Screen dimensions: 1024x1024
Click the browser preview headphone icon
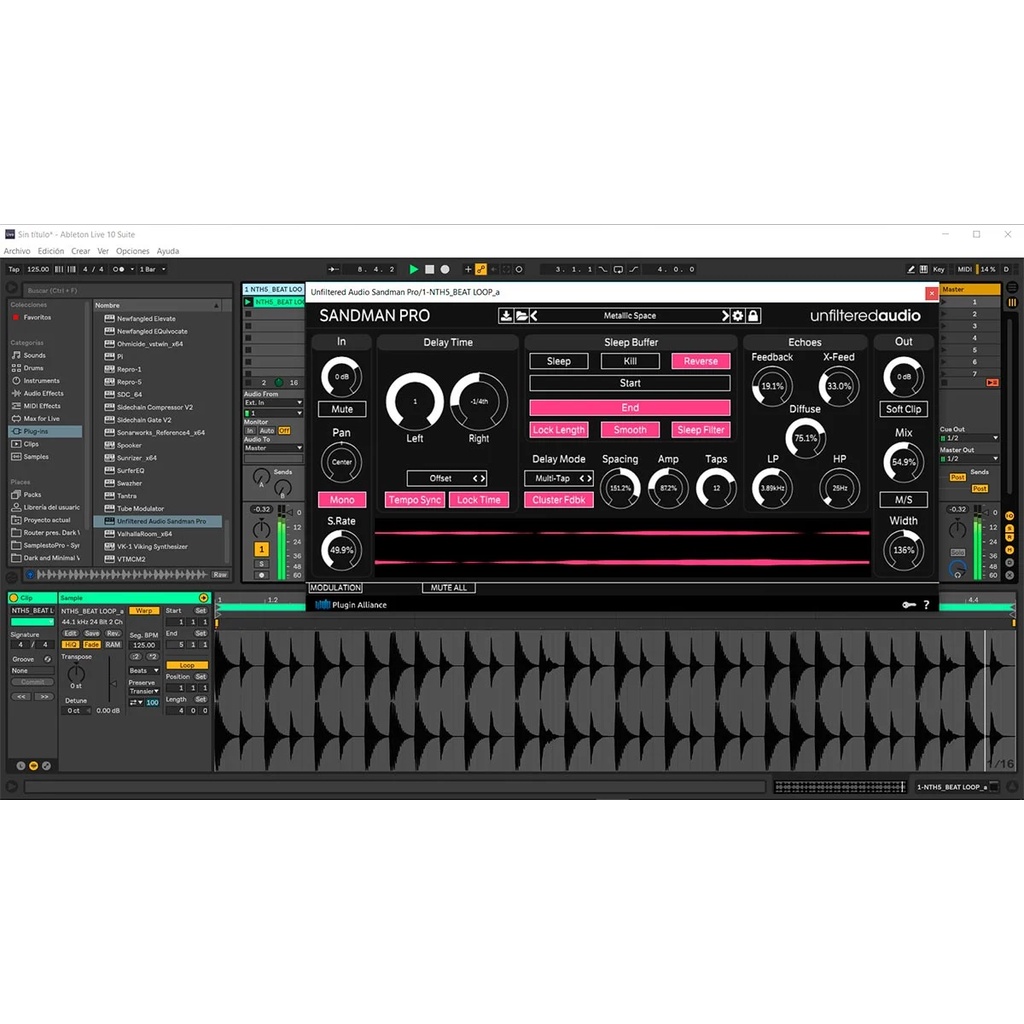(x=29, y=575)
